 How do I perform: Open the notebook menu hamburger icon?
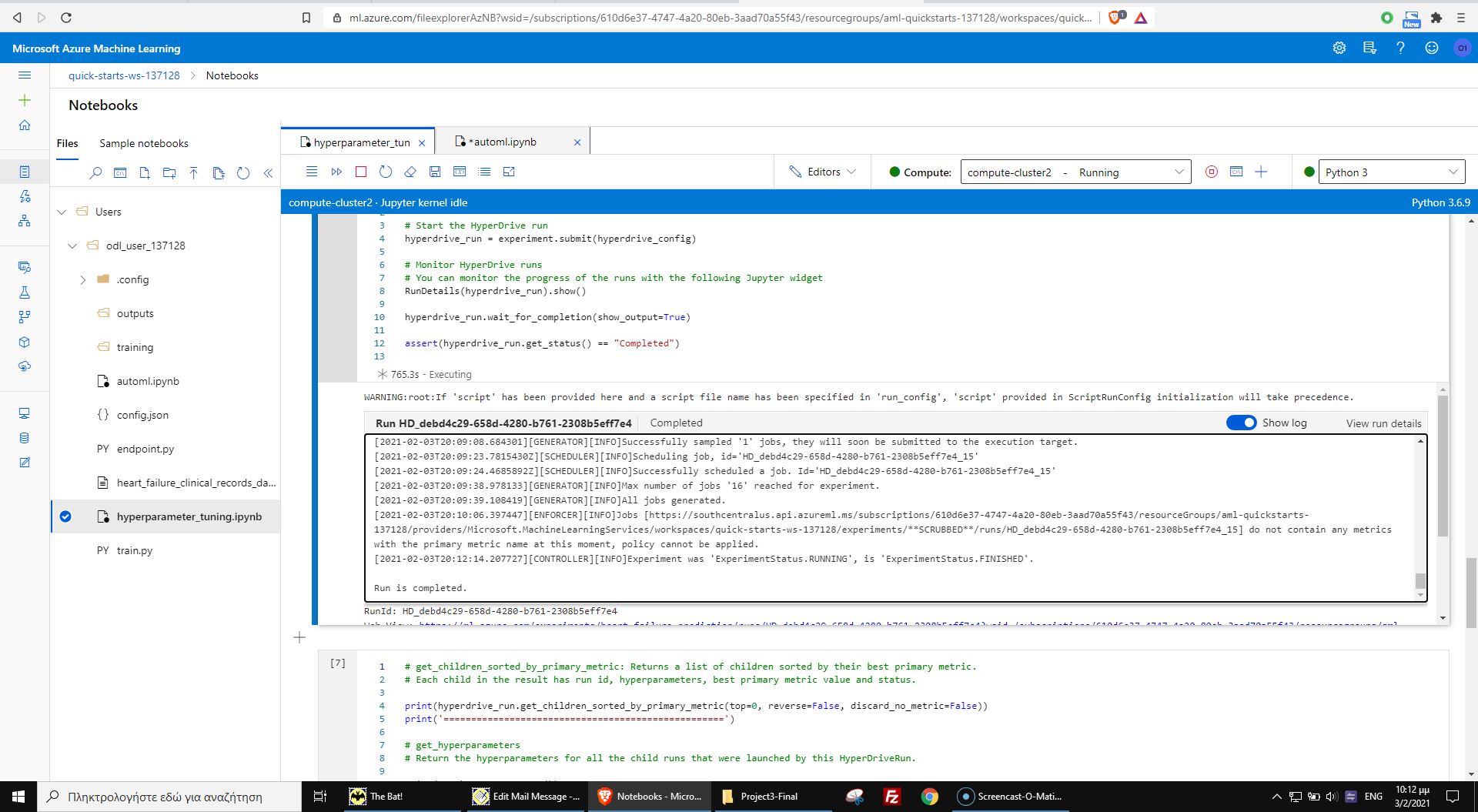point(312,172)
